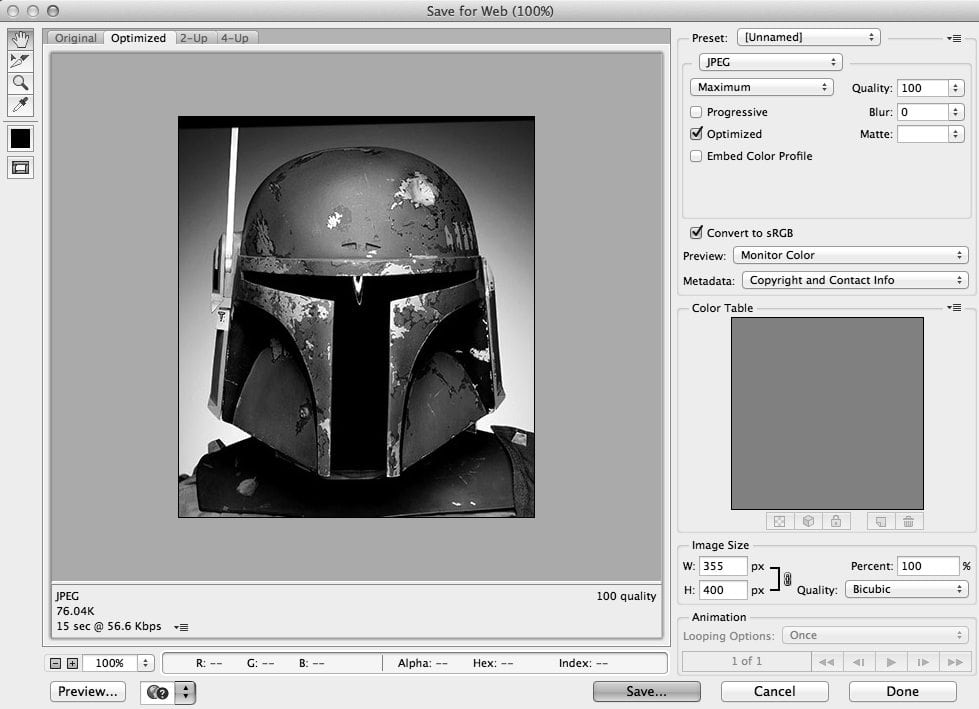Click the browser preview icon
This screenshot has width=979, height=709.
(x=158, y=692)
